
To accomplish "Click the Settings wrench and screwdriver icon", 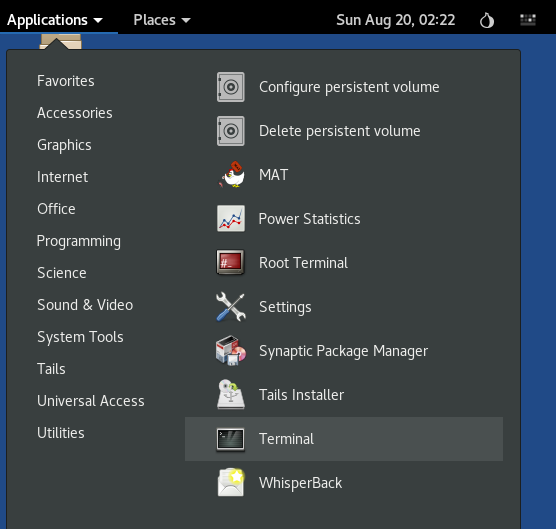I will [230, 307].
